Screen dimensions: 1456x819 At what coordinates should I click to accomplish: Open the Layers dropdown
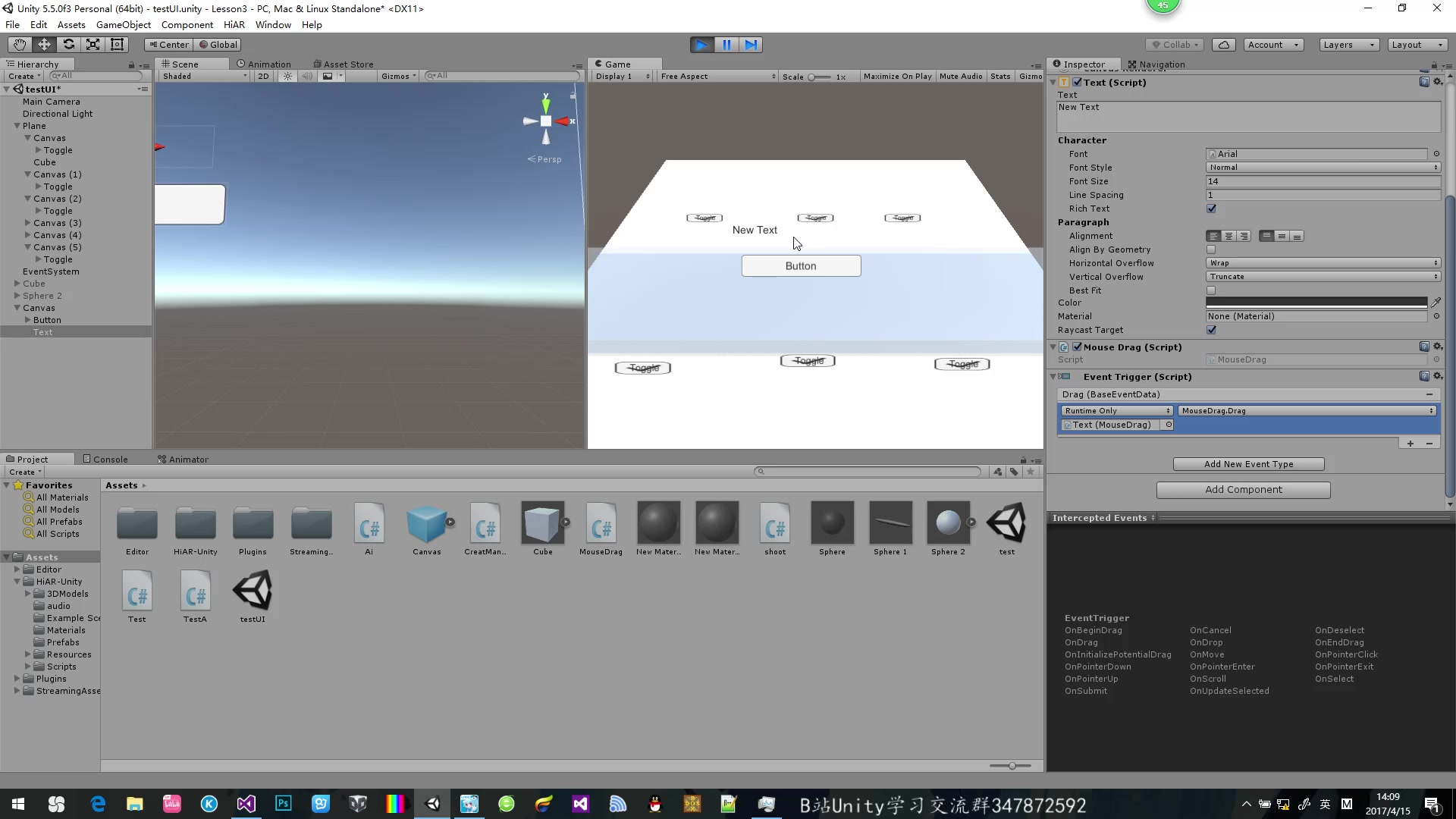click(x=1349, y=45)
